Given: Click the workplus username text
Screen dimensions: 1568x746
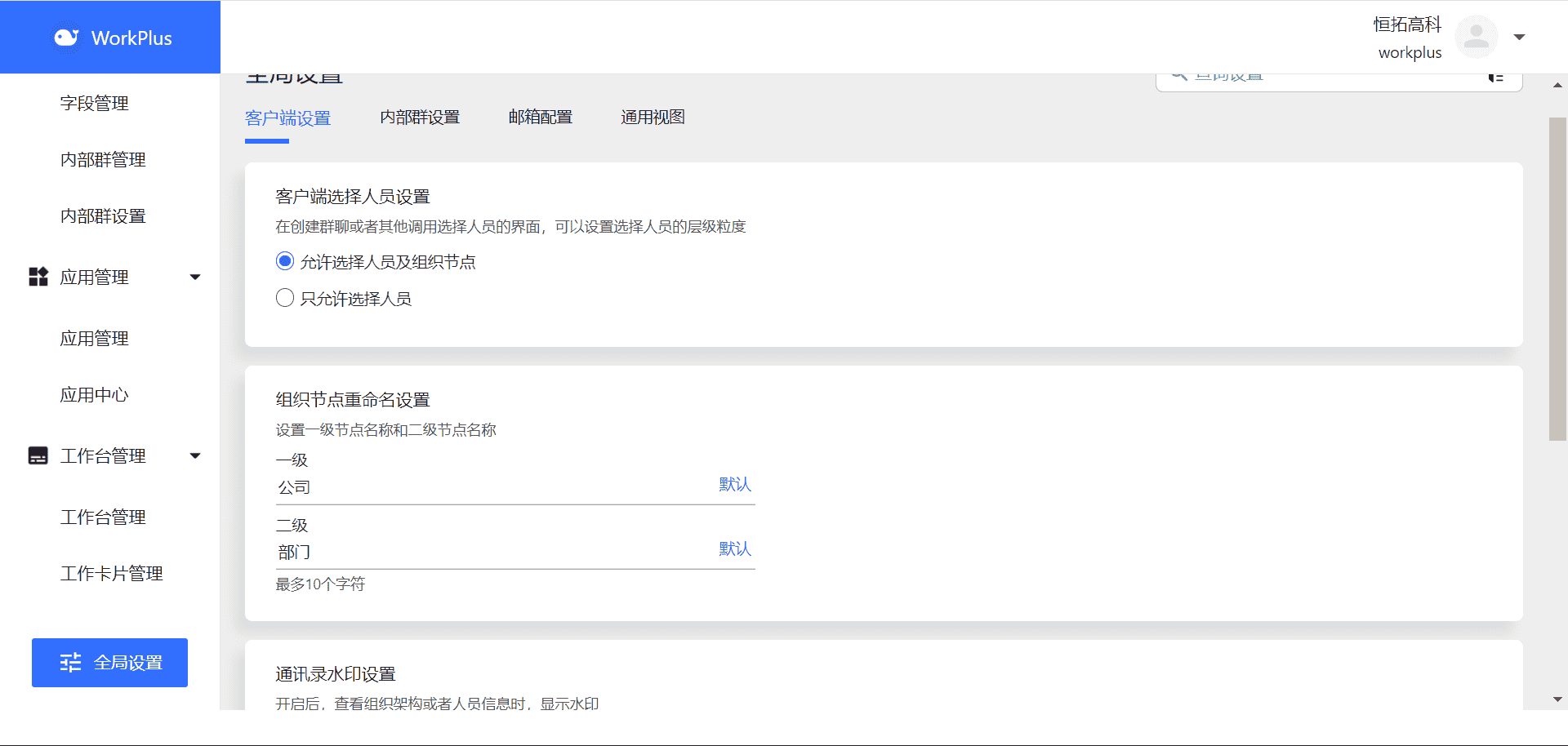Looking at the screenshot, I should 1410,53.
